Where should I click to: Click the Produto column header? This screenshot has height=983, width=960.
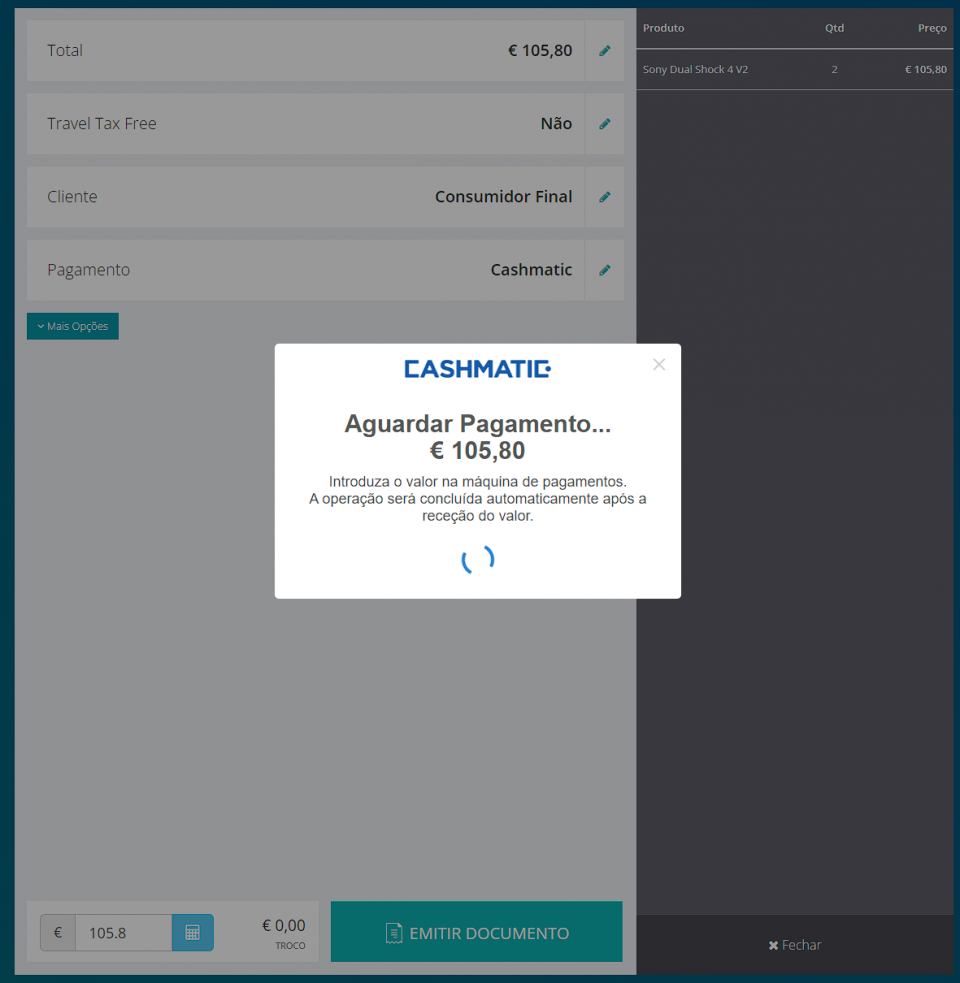663,28
